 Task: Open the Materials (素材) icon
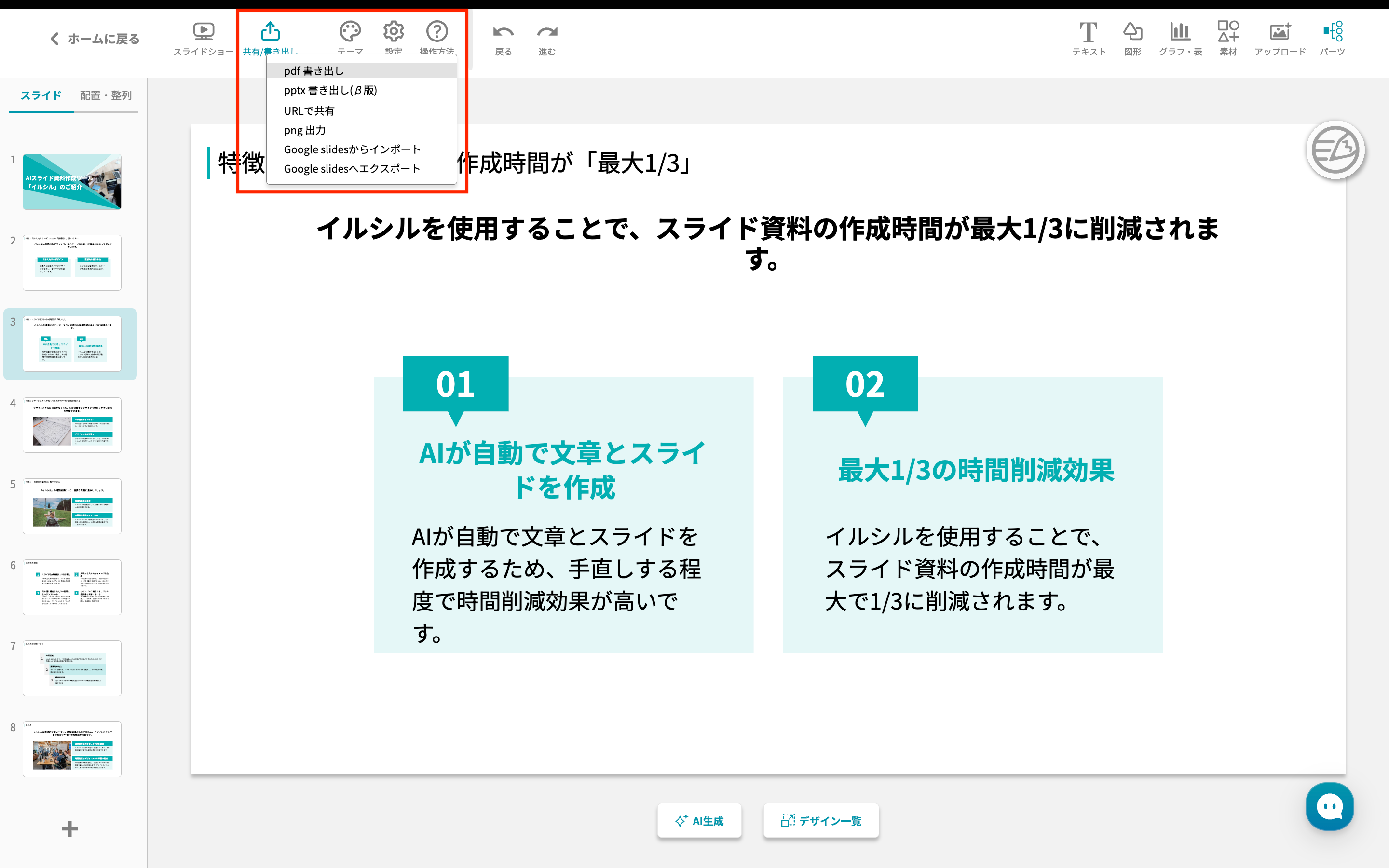point(1228,33)
